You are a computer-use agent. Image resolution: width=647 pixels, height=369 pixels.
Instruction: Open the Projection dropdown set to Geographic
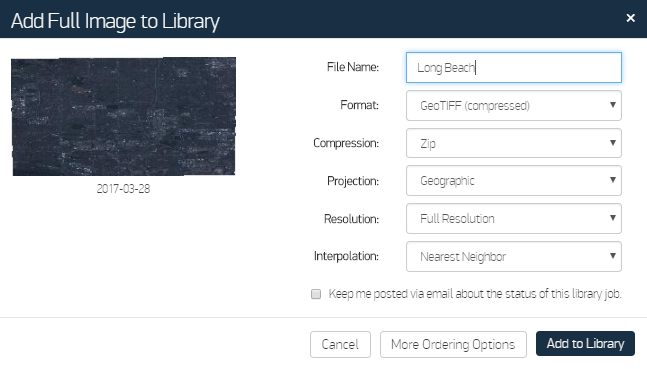[x=514, y=181]
